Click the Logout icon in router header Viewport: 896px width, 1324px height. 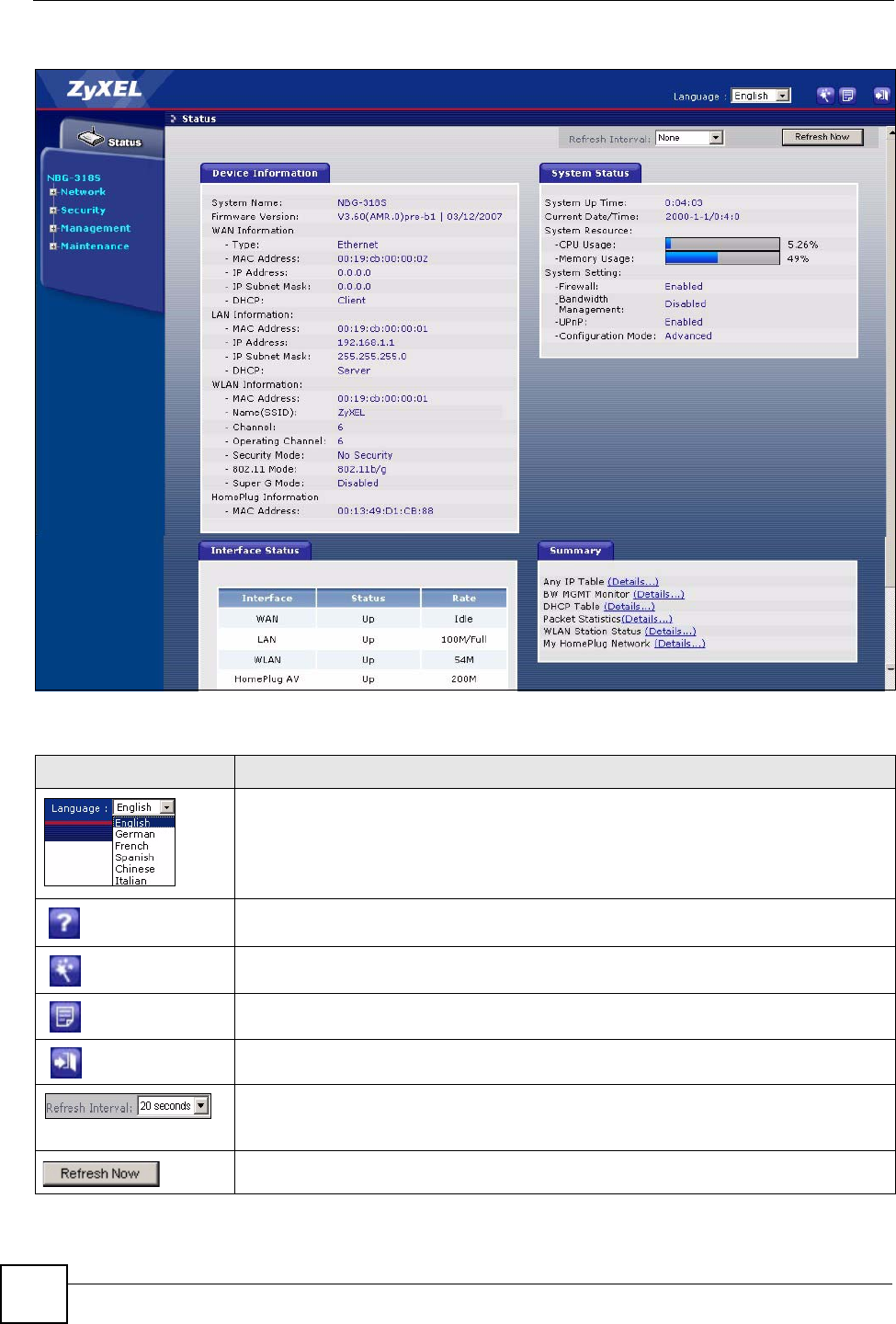pos(881,95)
